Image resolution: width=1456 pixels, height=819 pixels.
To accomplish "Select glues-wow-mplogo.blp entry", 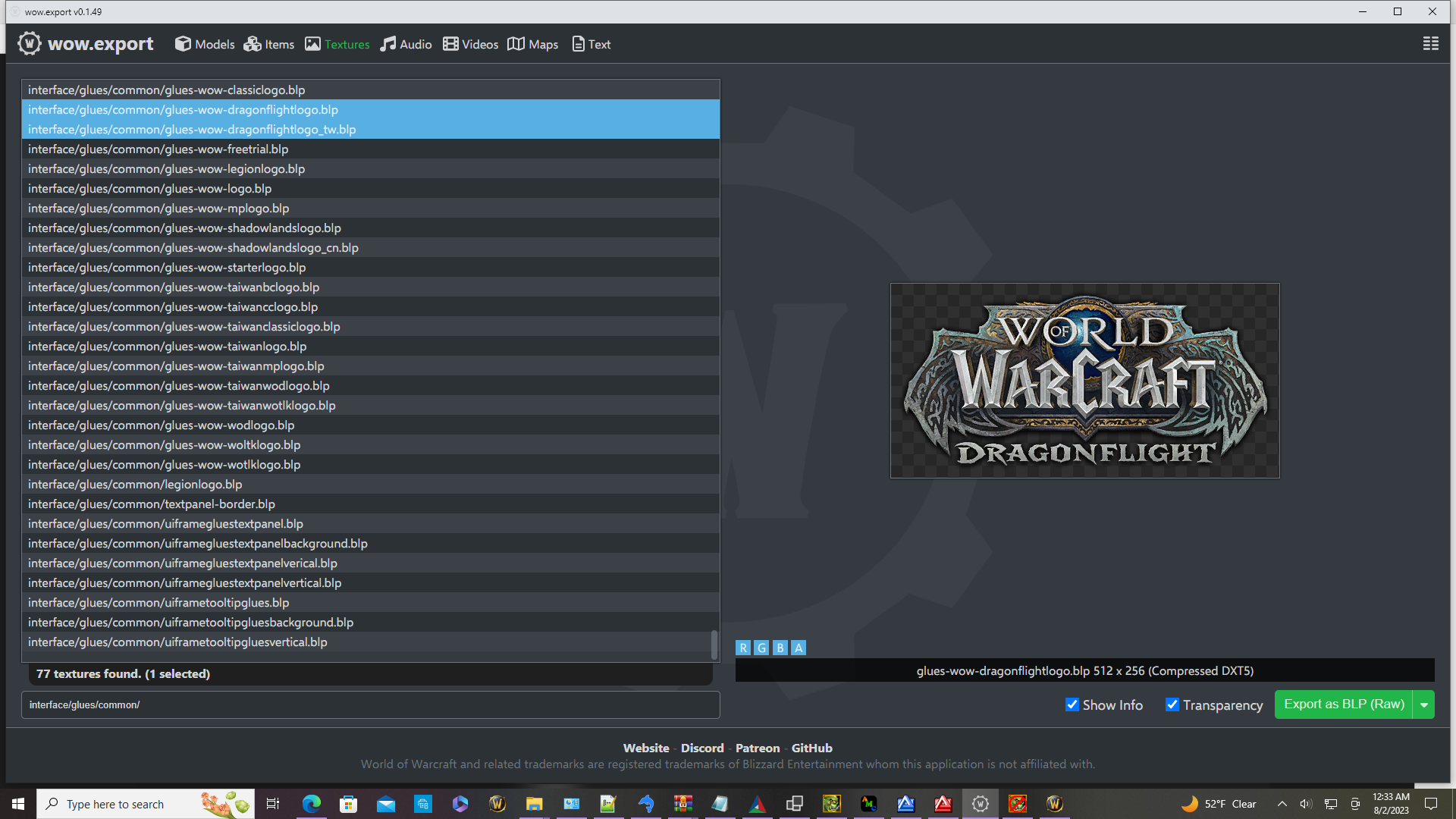I will point(371,208).
